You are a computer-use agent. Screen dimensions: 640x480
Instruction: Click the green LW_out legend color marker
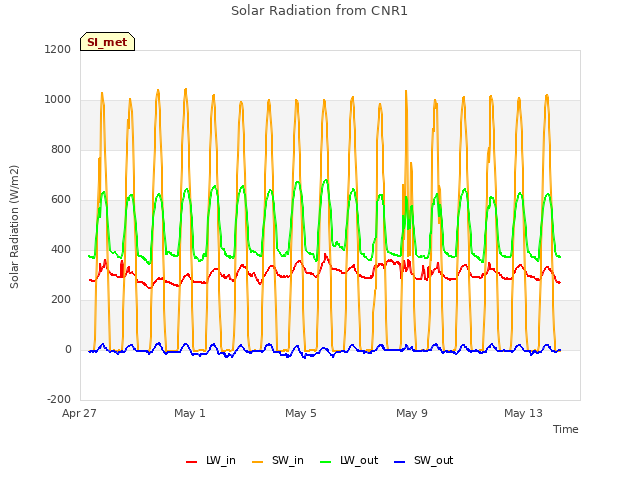pyautogui.click(x=326, y=462)
